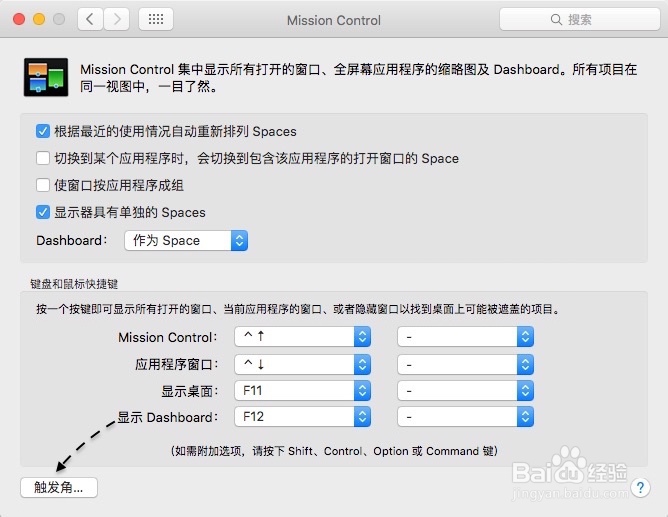Minimize the window with yellow button
Image resolution: width=668 pixels, height=517 pixels.
pyautogui.click(x=39, y=19)
